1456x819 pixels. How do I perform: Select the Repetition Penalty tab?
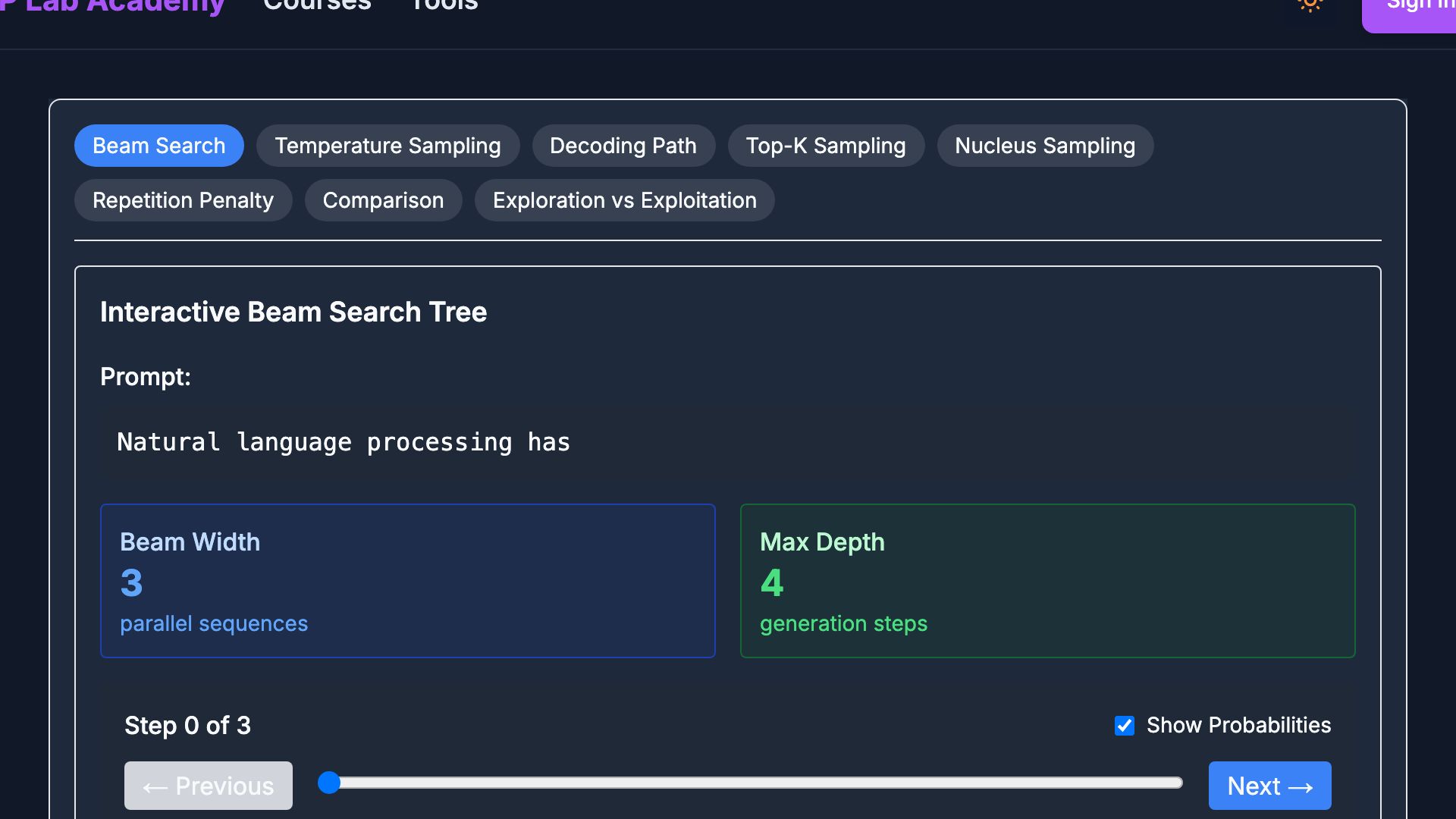(183, 200)
